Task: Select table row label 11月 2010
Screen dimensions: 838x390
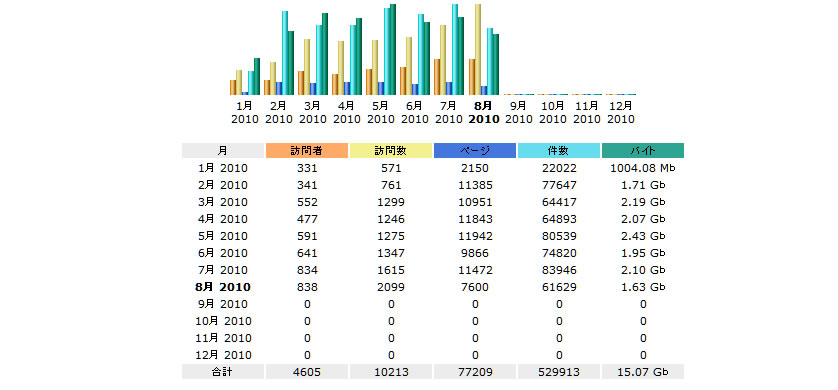Action: click(x=223, y=338)
